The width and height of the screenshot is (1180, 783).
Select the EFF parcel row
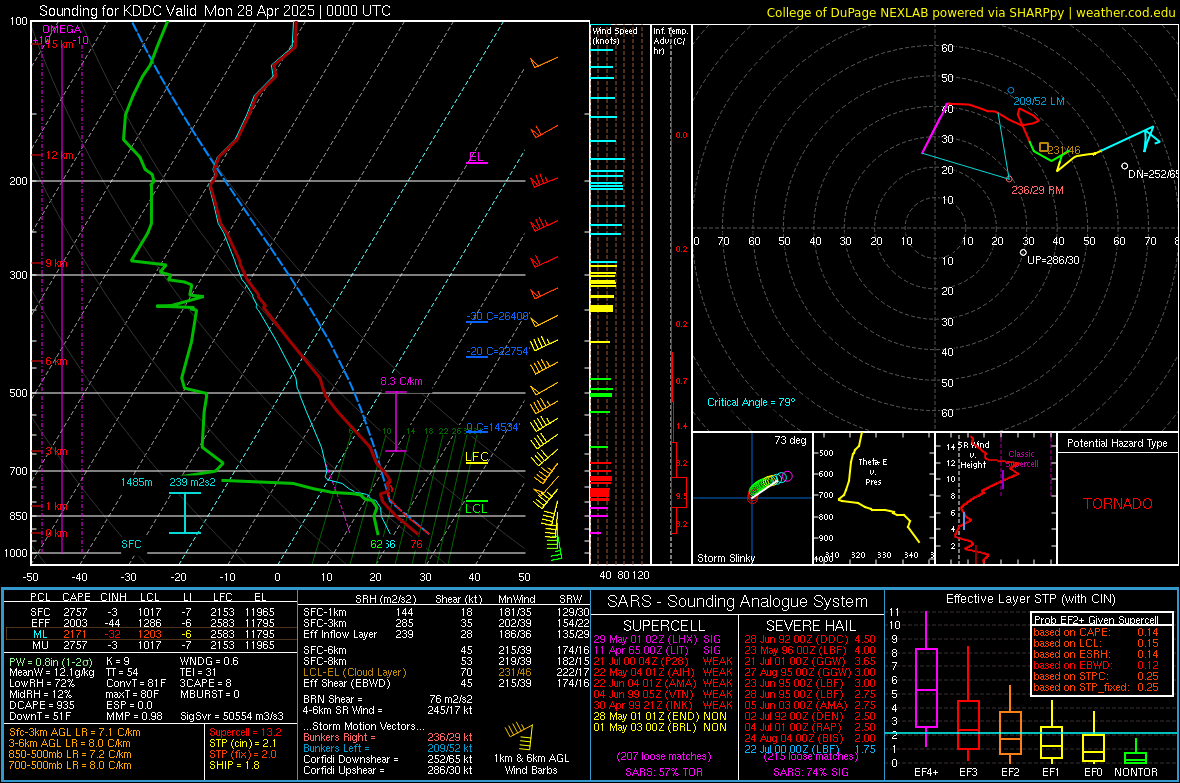point(151,623)
